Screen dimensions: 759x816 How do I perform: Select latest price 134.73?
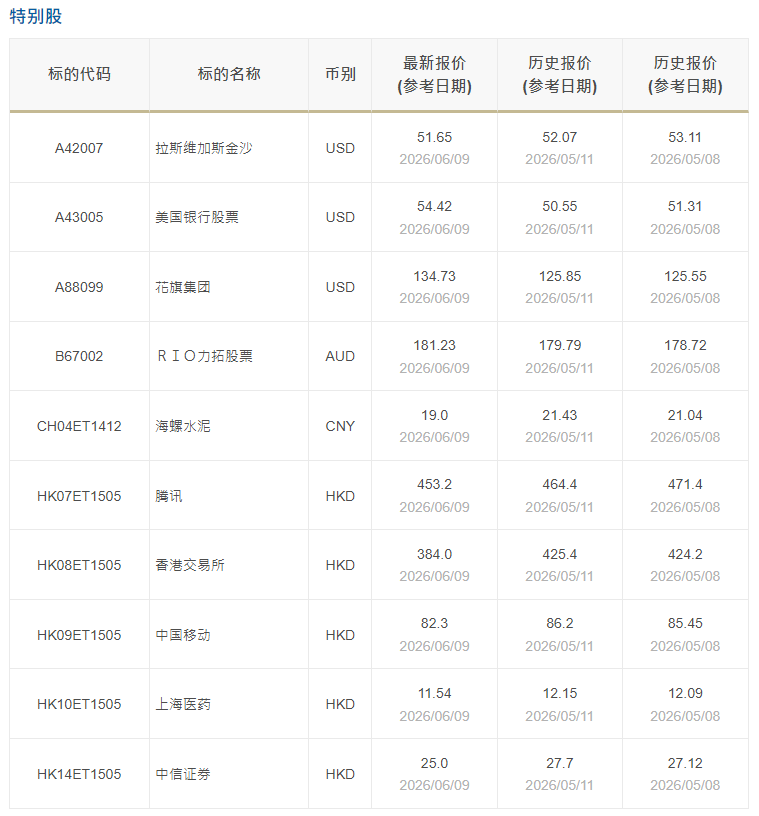pyautogui.click(x=434, y=276)
